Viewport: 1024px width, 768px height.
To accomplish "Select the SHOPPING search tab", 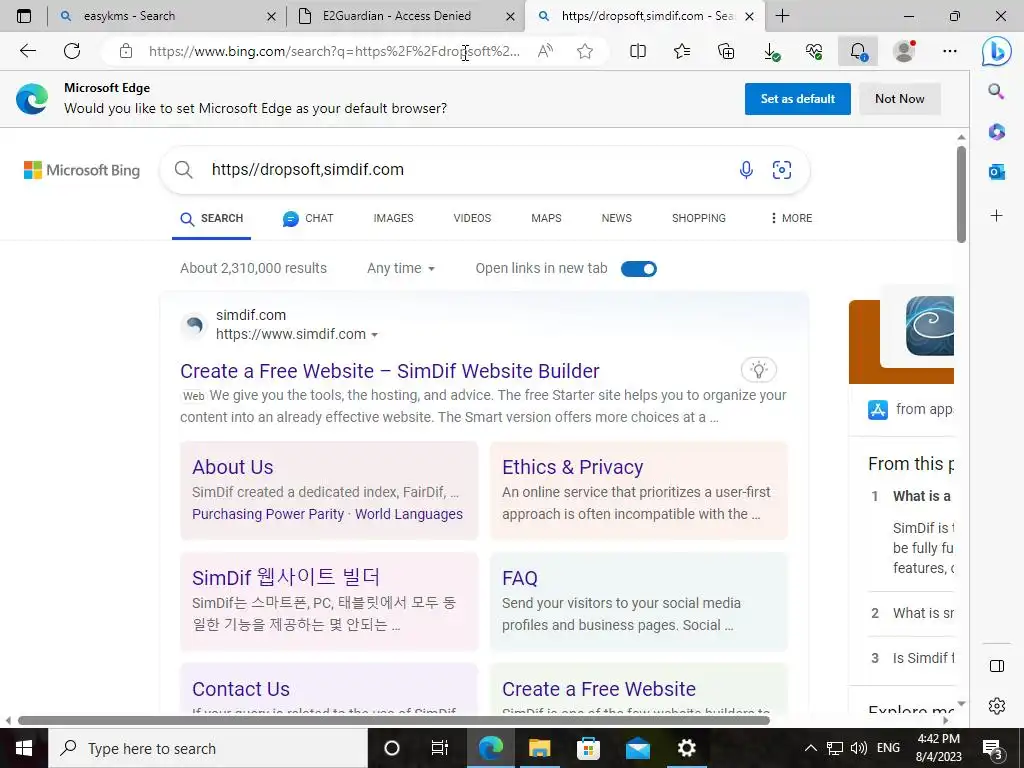I will [699, 218].
